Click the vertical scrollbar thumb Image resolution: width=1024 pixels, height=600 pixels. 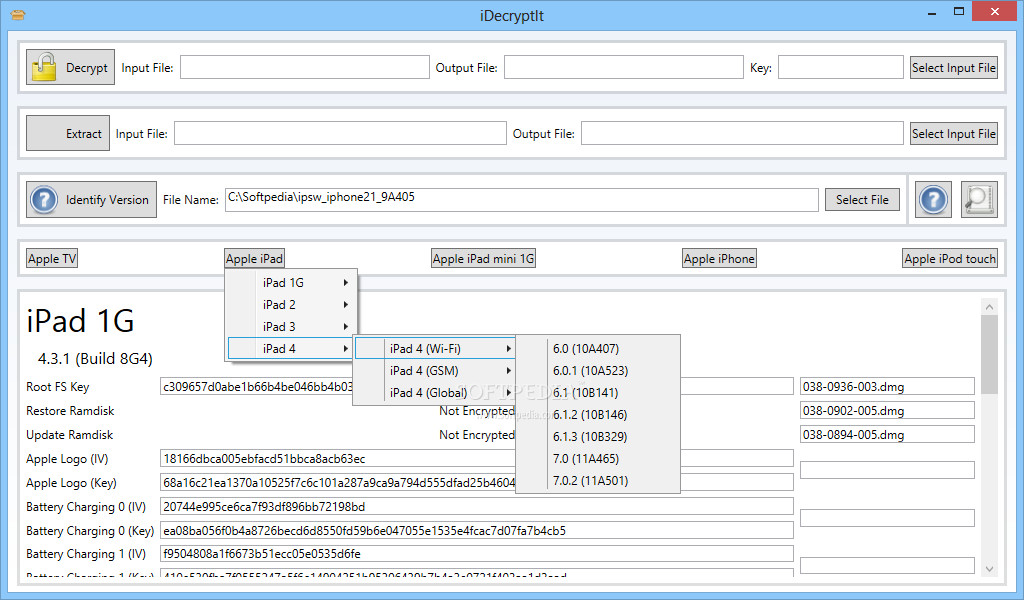pos(989,355)
